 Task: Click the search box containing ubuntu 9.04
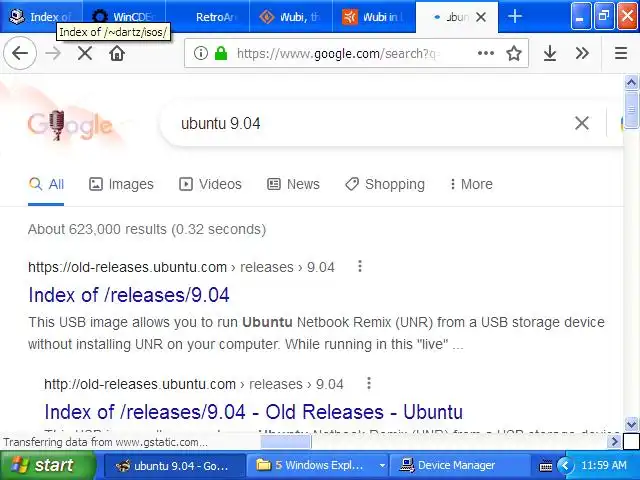point(367,123)
